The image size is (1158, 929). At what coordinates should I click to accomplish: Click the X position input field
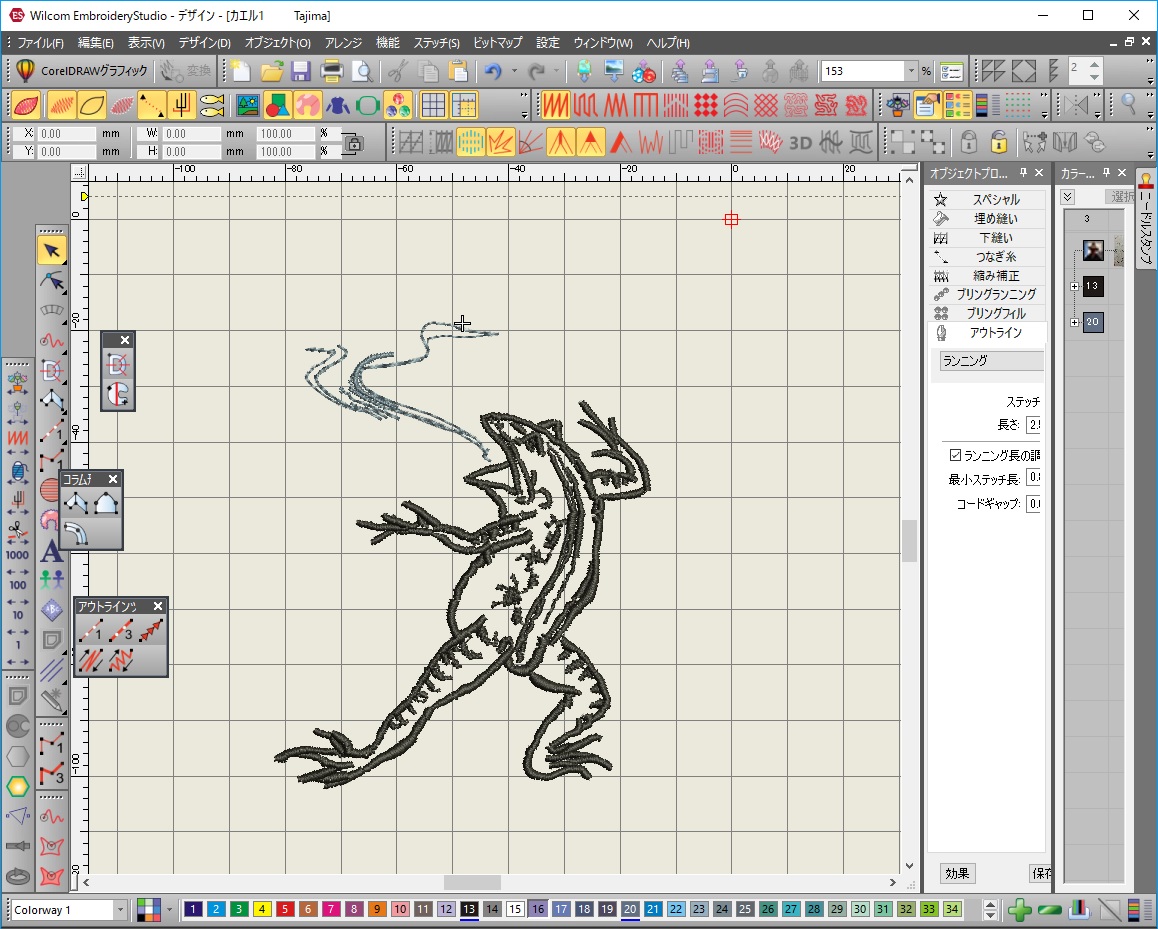(66, 134)
